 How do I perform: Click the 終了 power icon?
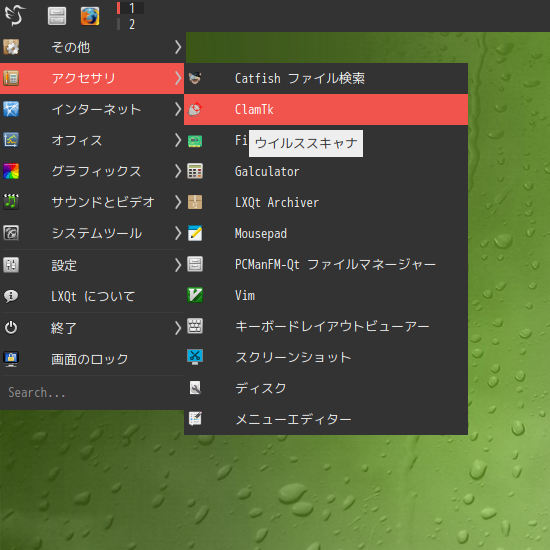tap(11, 328)
